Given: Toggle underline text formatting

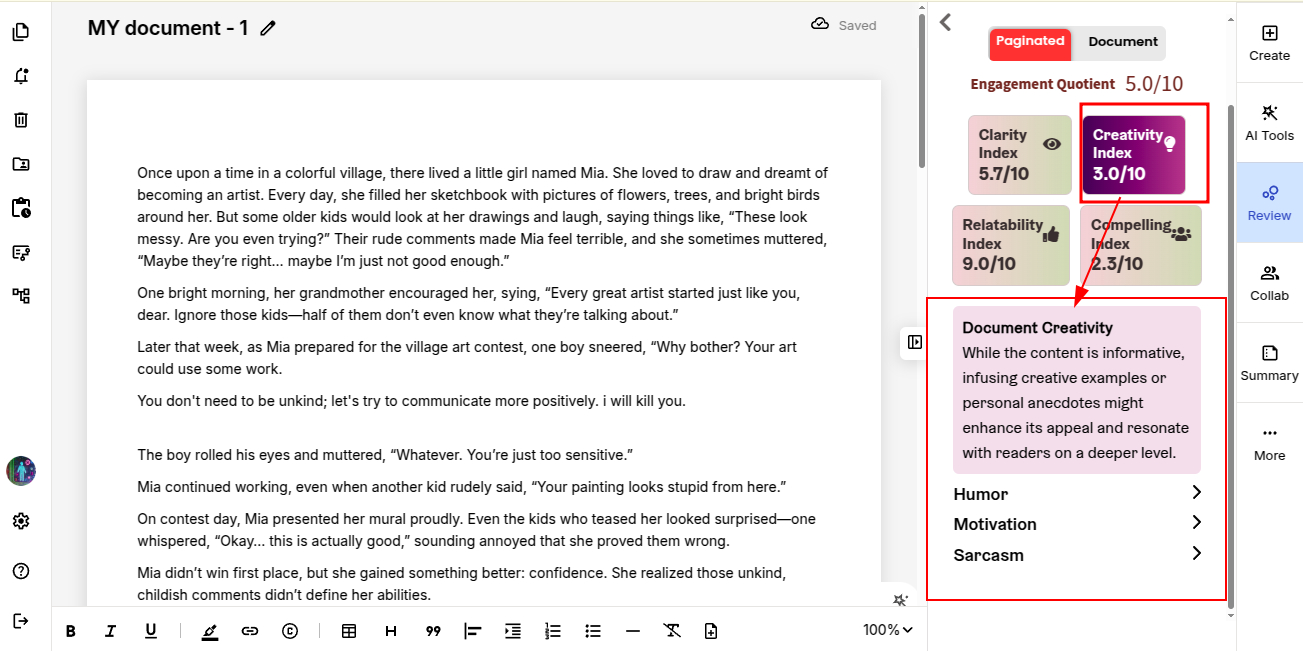Looking at the screenshot, I should [x=151, y=631].
